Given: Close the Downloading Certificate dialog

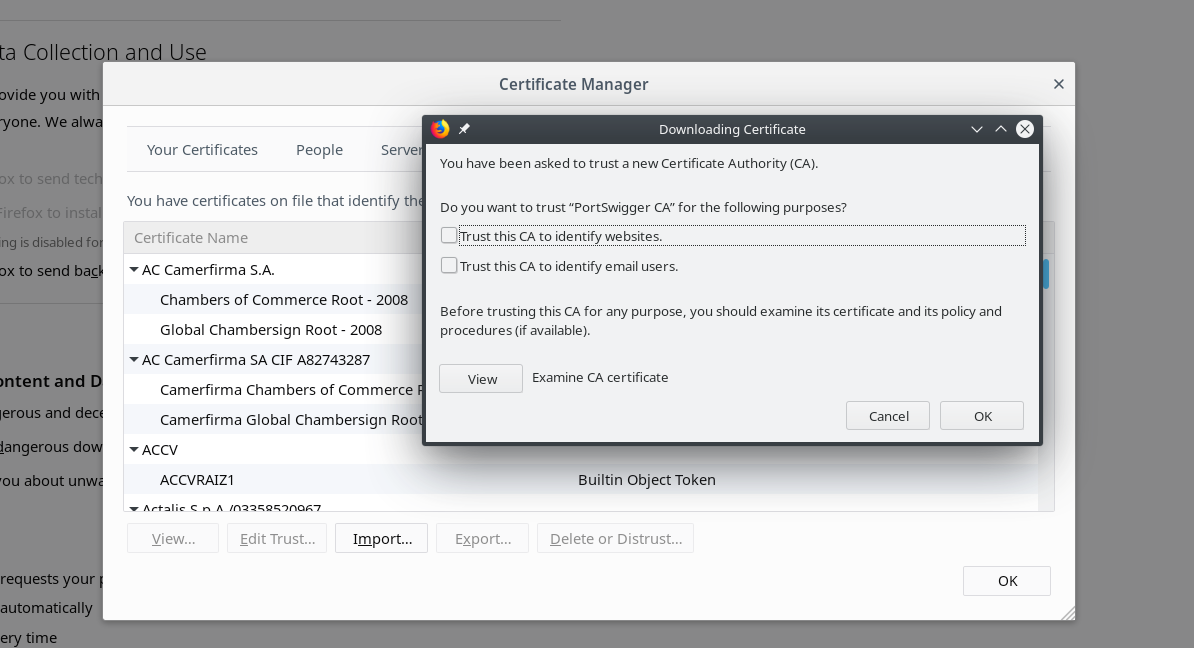Looking at the screenshot, I should pyautogui.click(x=1025, y=129).
